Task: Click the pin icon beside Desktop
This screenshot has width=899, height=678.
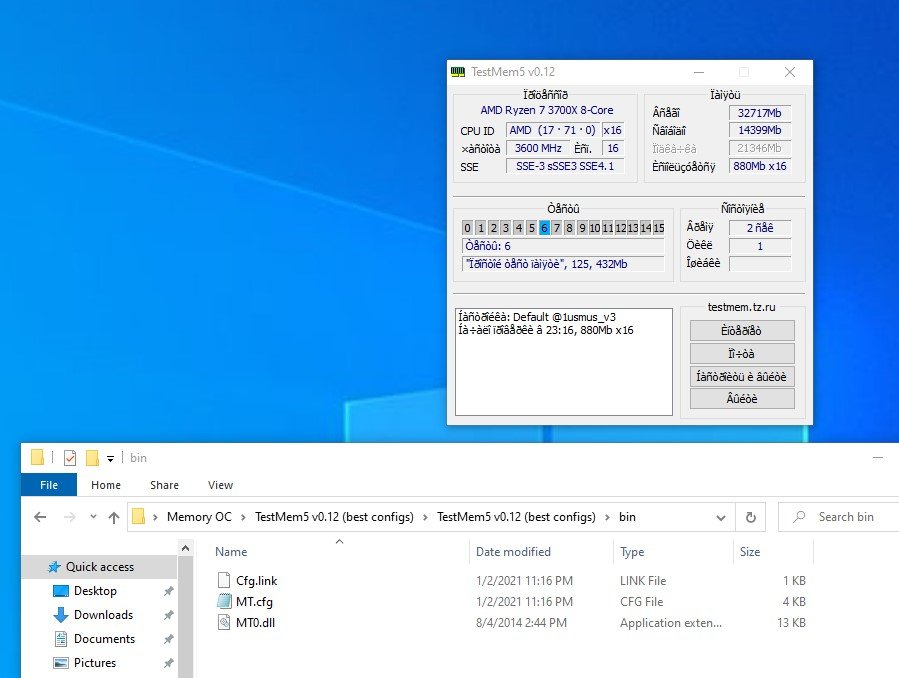Action: pyautogui.click(x=169, y=591)
